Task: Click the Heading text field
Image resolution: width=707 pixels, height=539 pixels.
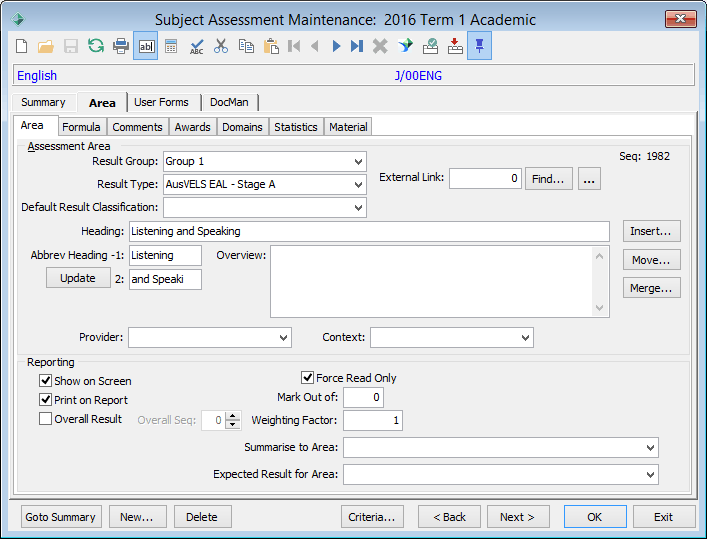Action: coord(369,231)
